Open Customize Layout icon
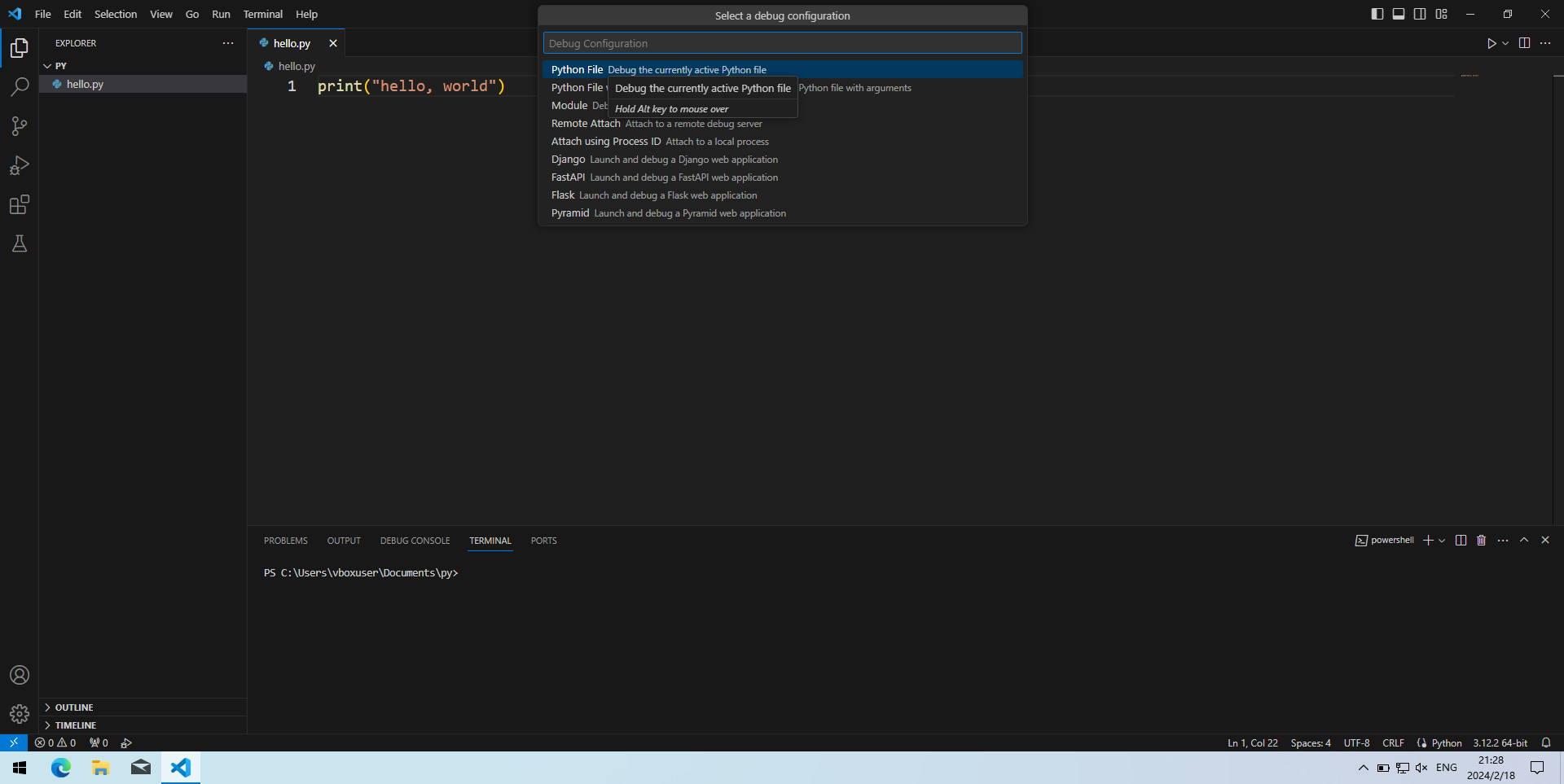This screenshot has height=784, width=1564. coord(1441,14)
